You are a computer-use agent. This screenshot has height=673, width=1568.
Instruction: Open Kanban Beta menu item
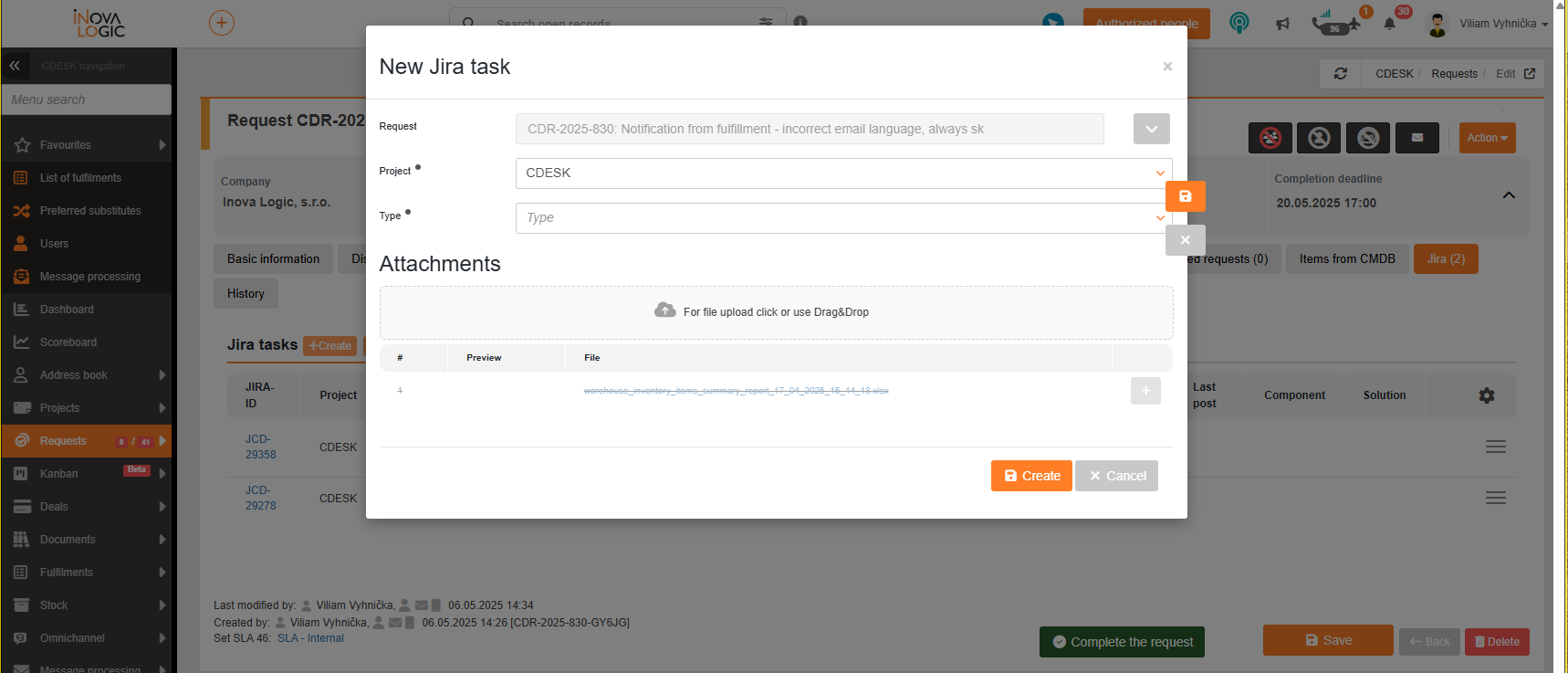(x=87, y=474)
